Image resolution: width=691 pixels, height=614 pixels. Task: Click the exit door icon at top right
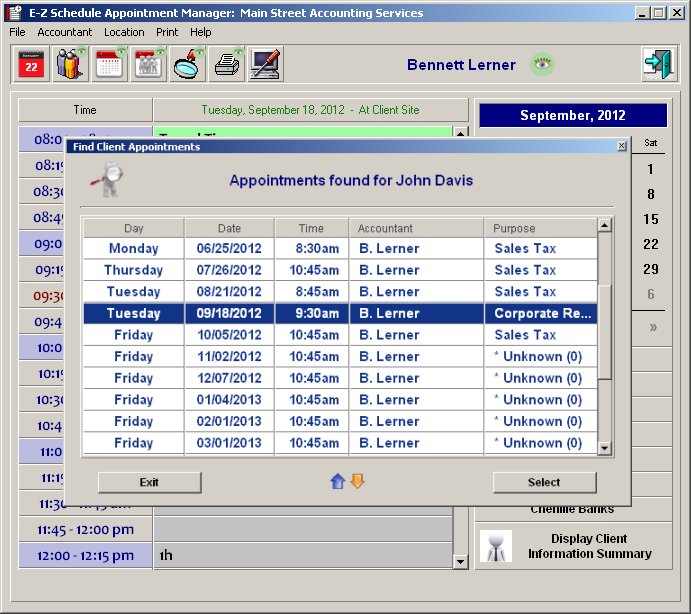[x=659, y=65]
